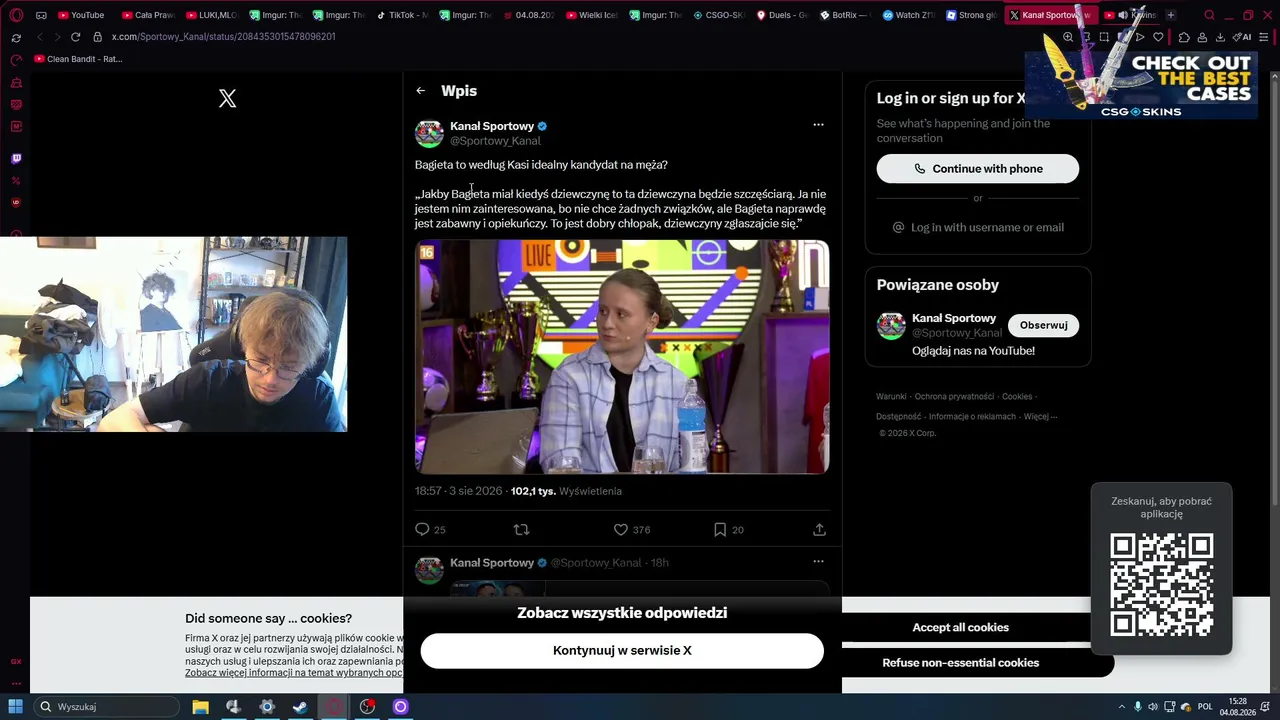
Task: Open the Clean Bandit bookmark
Action: coord(78,59)
